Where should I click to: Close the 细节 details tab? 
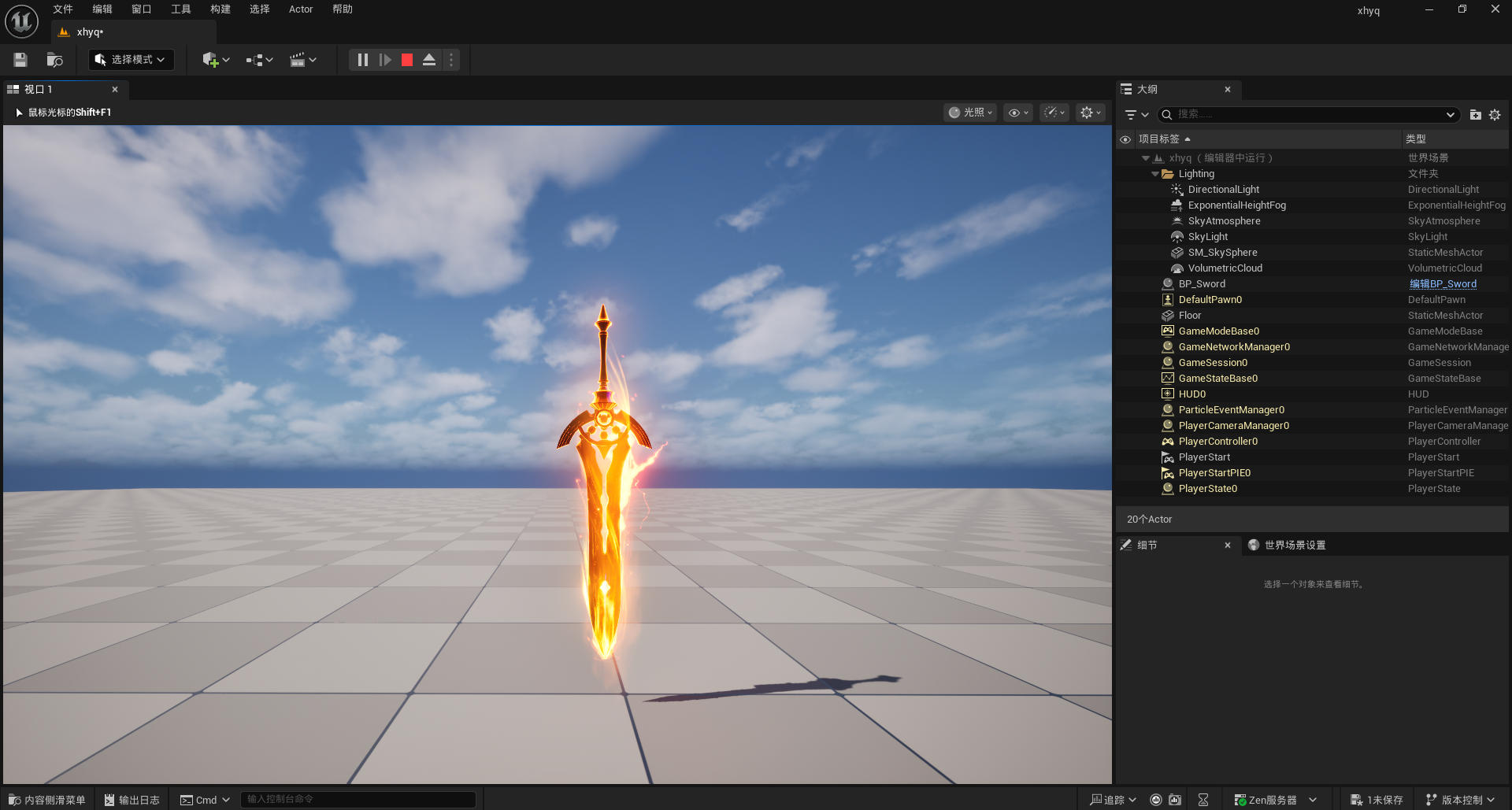tap(1228, 546)
